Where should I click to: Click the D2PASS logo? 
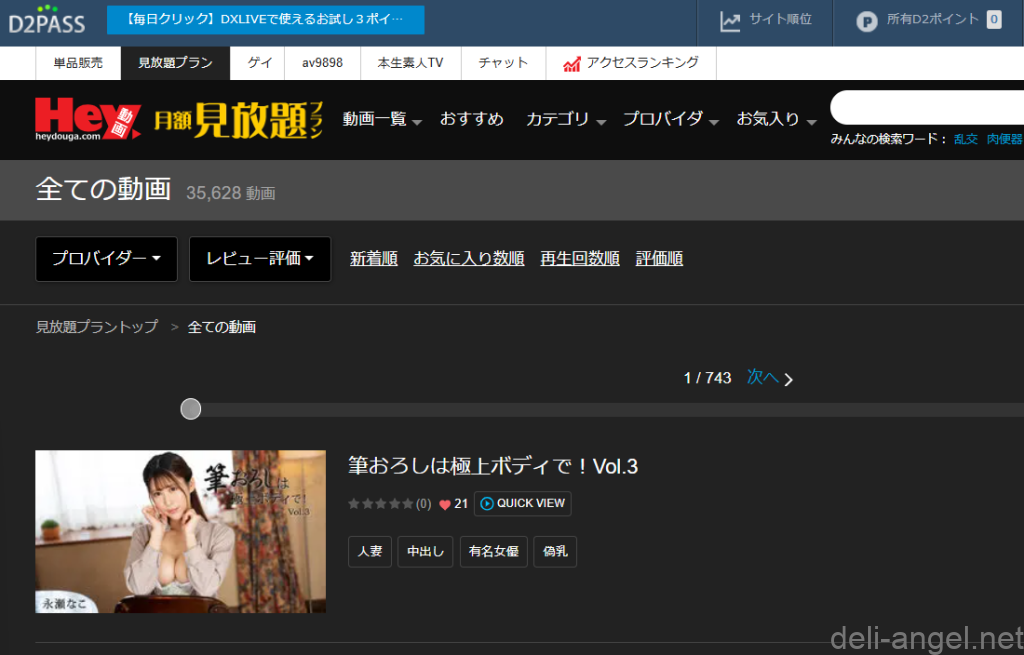47,20
